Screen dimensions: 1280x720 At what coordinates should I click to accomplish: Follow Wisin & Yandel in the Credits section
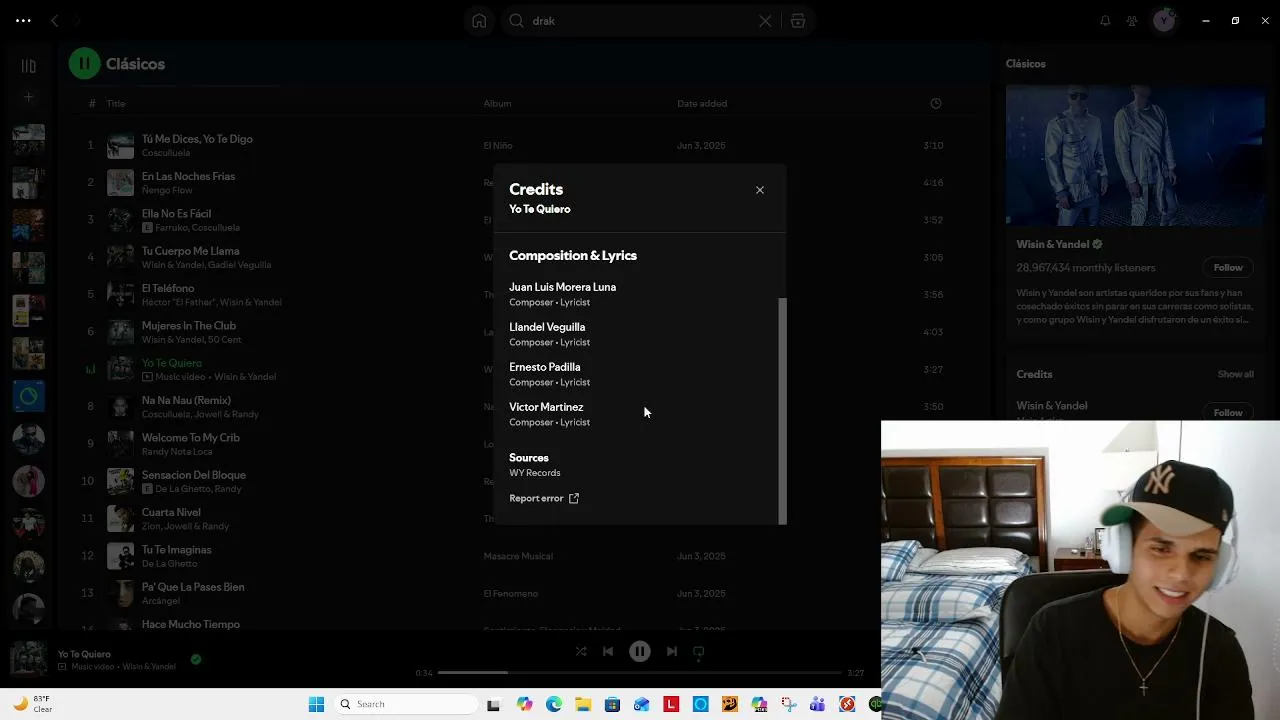pyautogui.click(x=1228, y=413)
